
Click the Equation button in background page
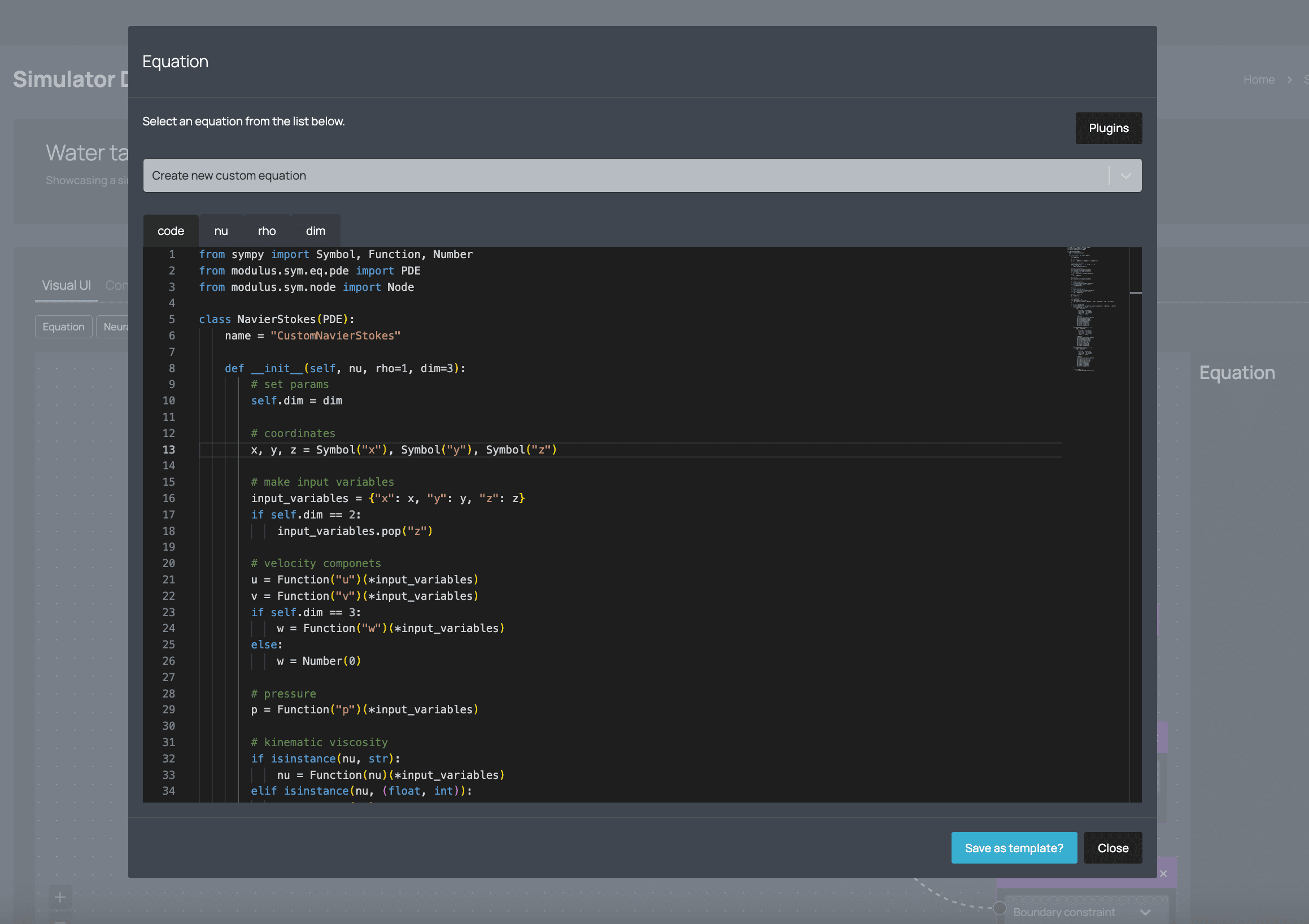[x=63, y=326]
